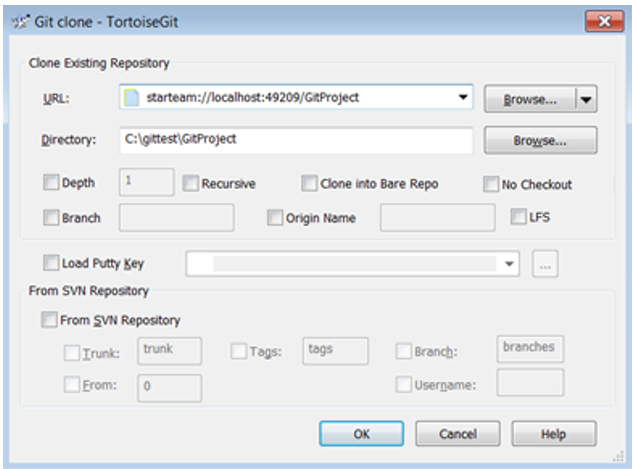Click Browse next to Directory
632x469 pixels.
[x=540, y=141]
